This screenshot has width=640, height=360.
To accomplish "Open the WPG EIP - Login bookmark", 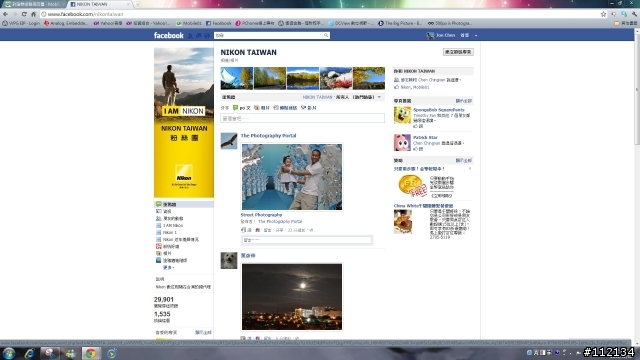I will pos(21,23).
